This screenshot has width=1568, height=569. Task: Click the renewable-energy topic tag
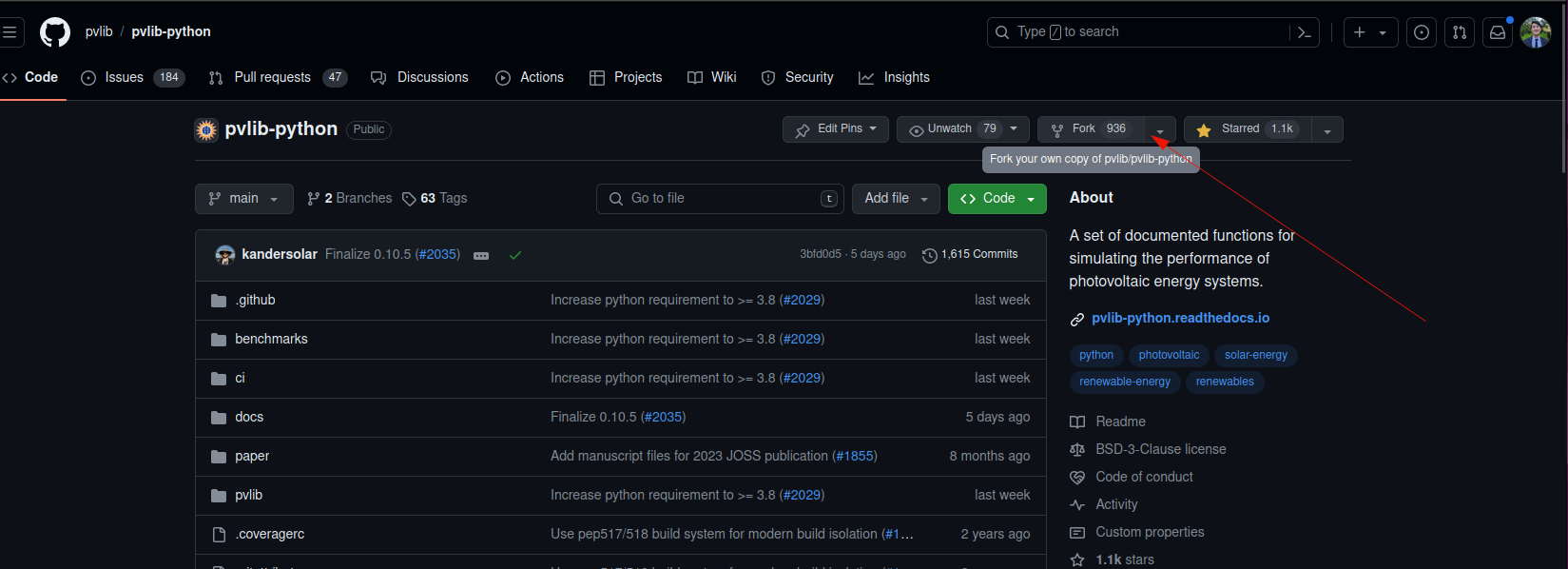coord(1125,383)
